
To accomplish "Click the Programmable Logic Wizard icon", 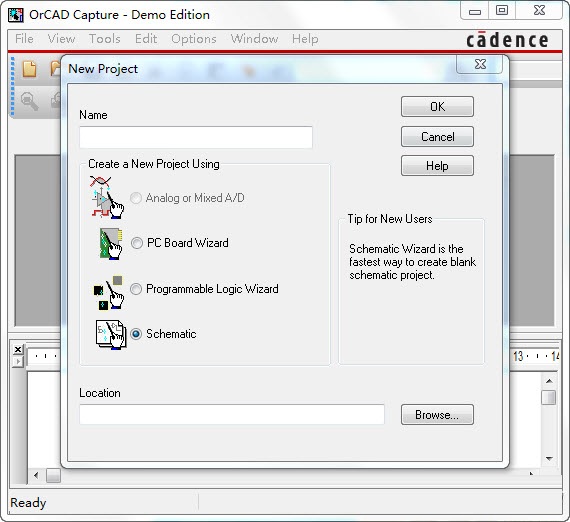I will tap(109, 293).
